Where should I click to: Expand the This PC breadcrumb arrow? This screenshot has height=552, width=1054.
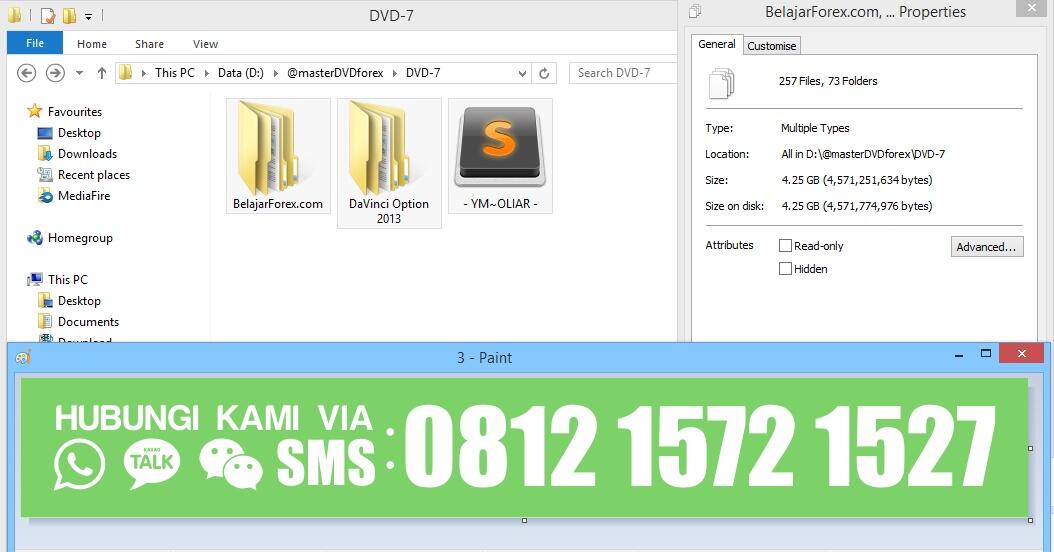[206, 73]
